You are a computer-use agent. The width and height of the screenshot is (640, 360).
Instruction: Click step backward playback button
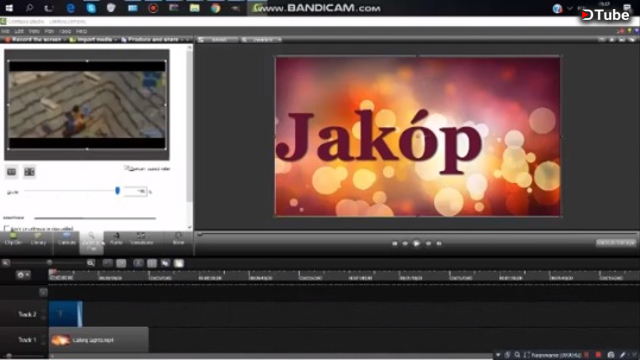(x=405, y=243)
